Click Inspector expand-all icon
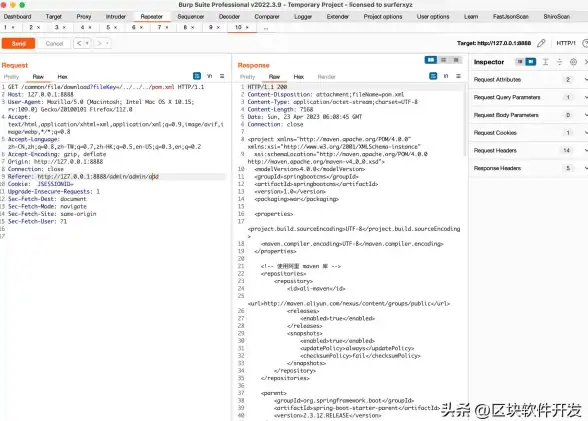588x421 pixels. click(x=546, y=62)
